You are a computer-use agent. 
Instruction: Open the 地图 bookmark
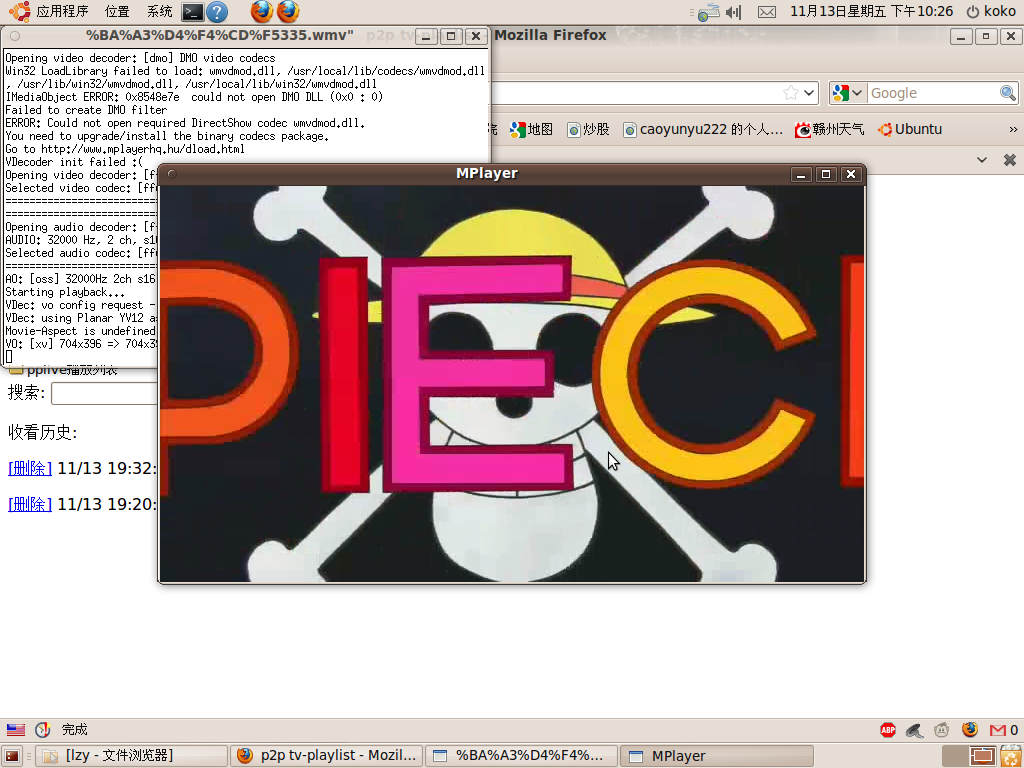(x=532, y=129)
